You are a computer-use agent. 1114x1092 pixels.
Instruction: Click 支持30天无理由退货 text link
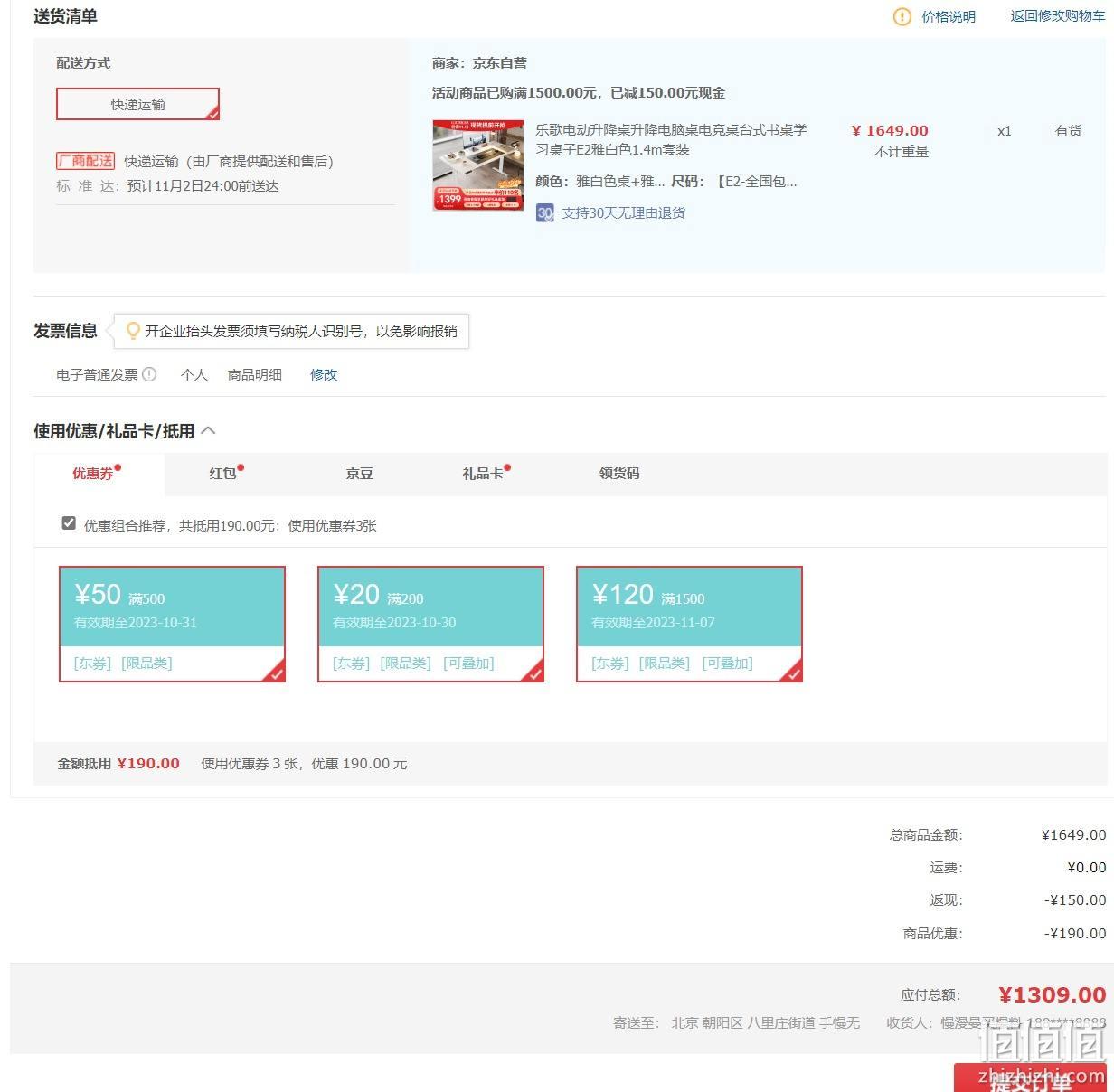(x=623, y=213)
